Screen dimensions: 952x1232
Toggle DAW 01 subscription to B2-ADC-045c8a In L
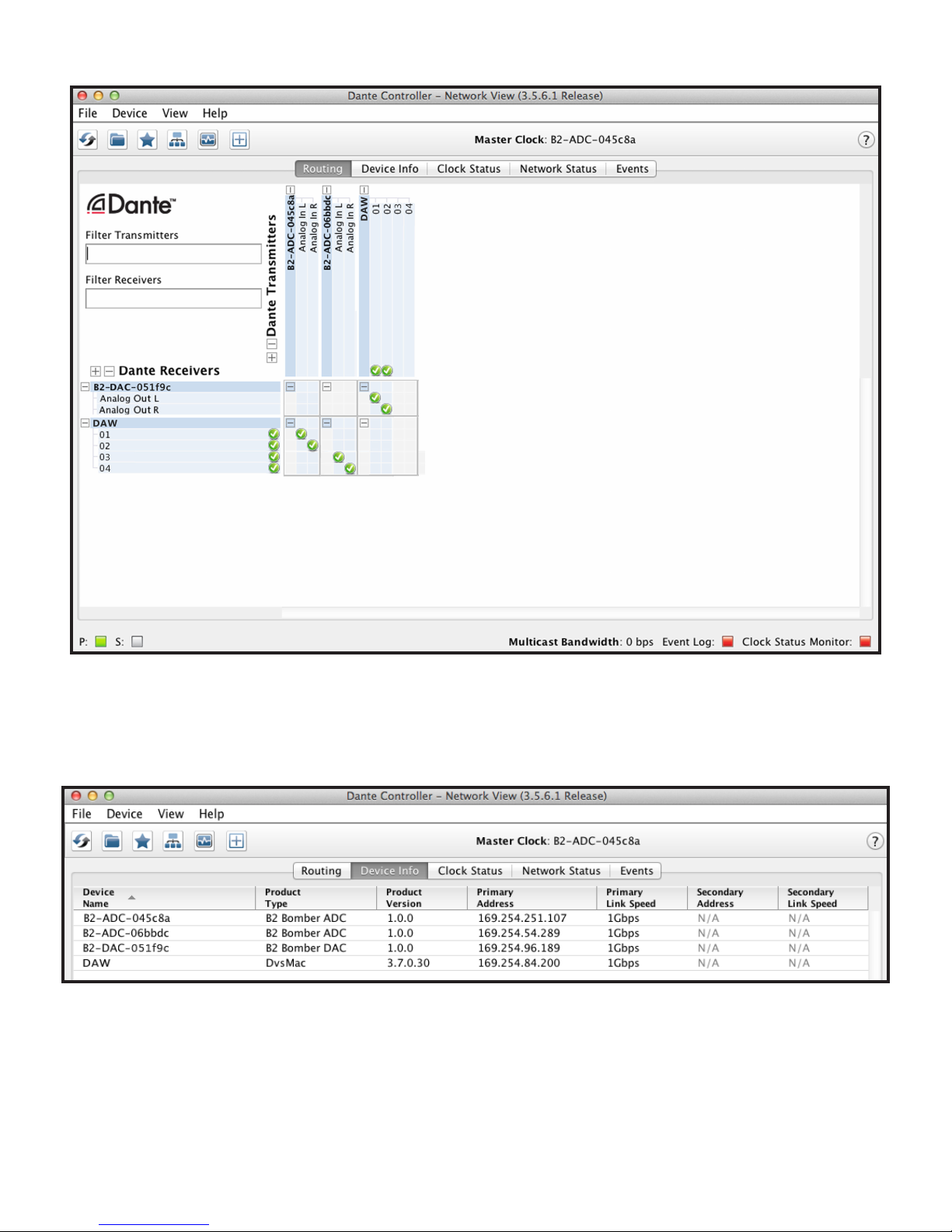[302, 435]
